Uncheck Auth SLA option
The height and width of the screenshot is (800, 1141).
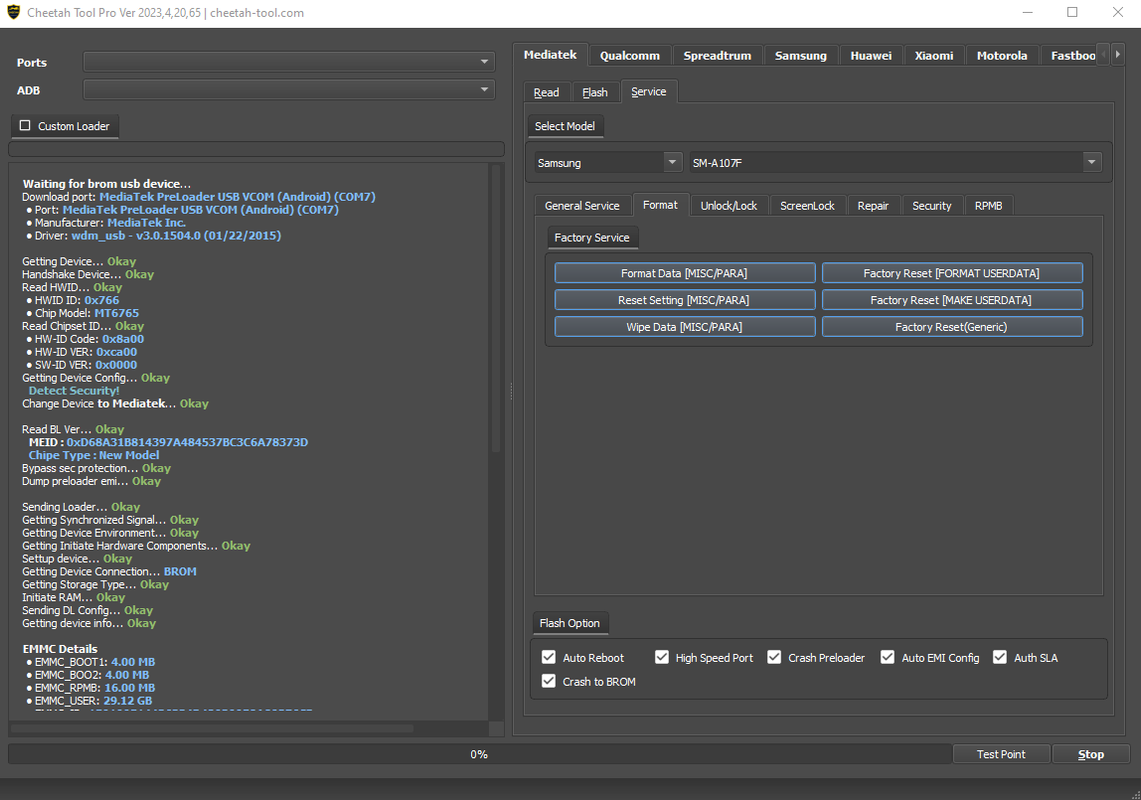click(1001, 657)
